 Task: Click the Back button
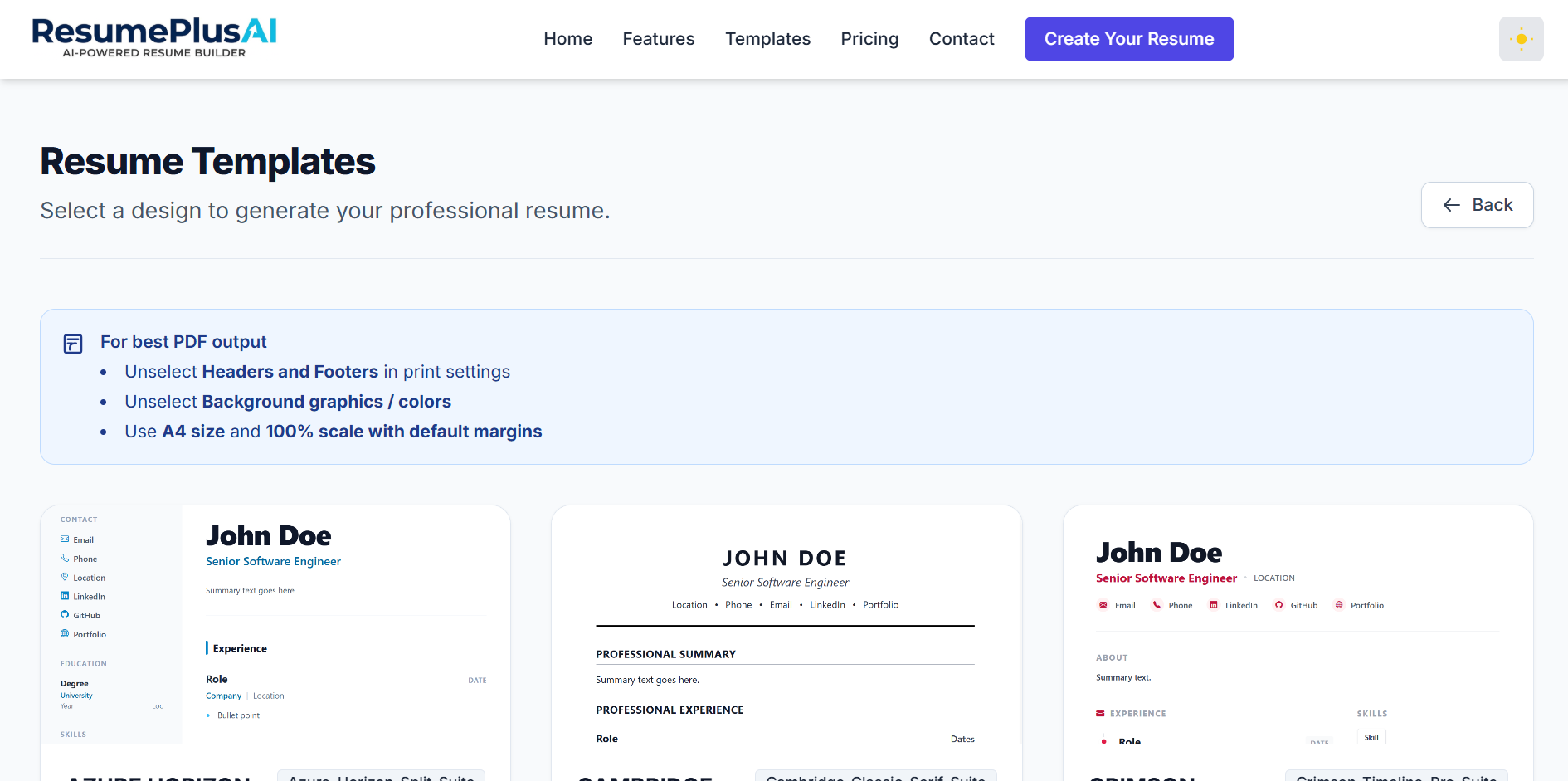pos(1477,205)
